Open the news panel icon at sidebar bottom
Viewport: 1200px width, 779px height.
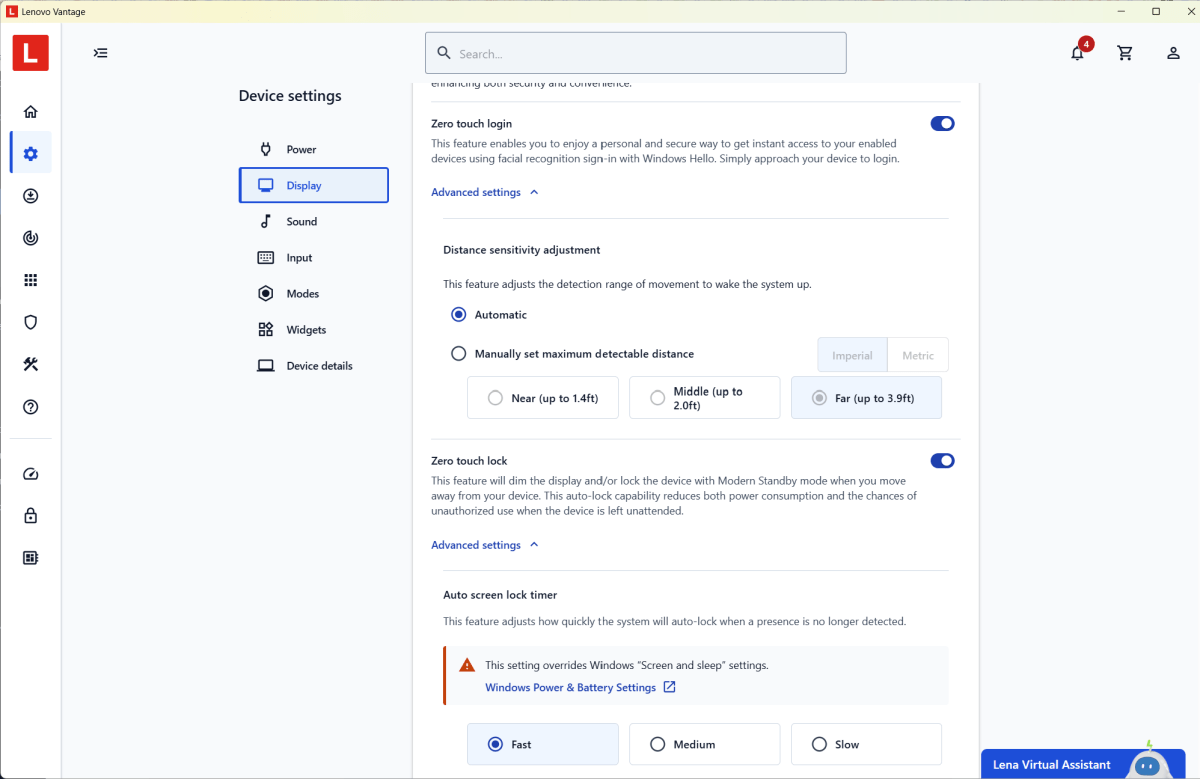pos(30,558)
